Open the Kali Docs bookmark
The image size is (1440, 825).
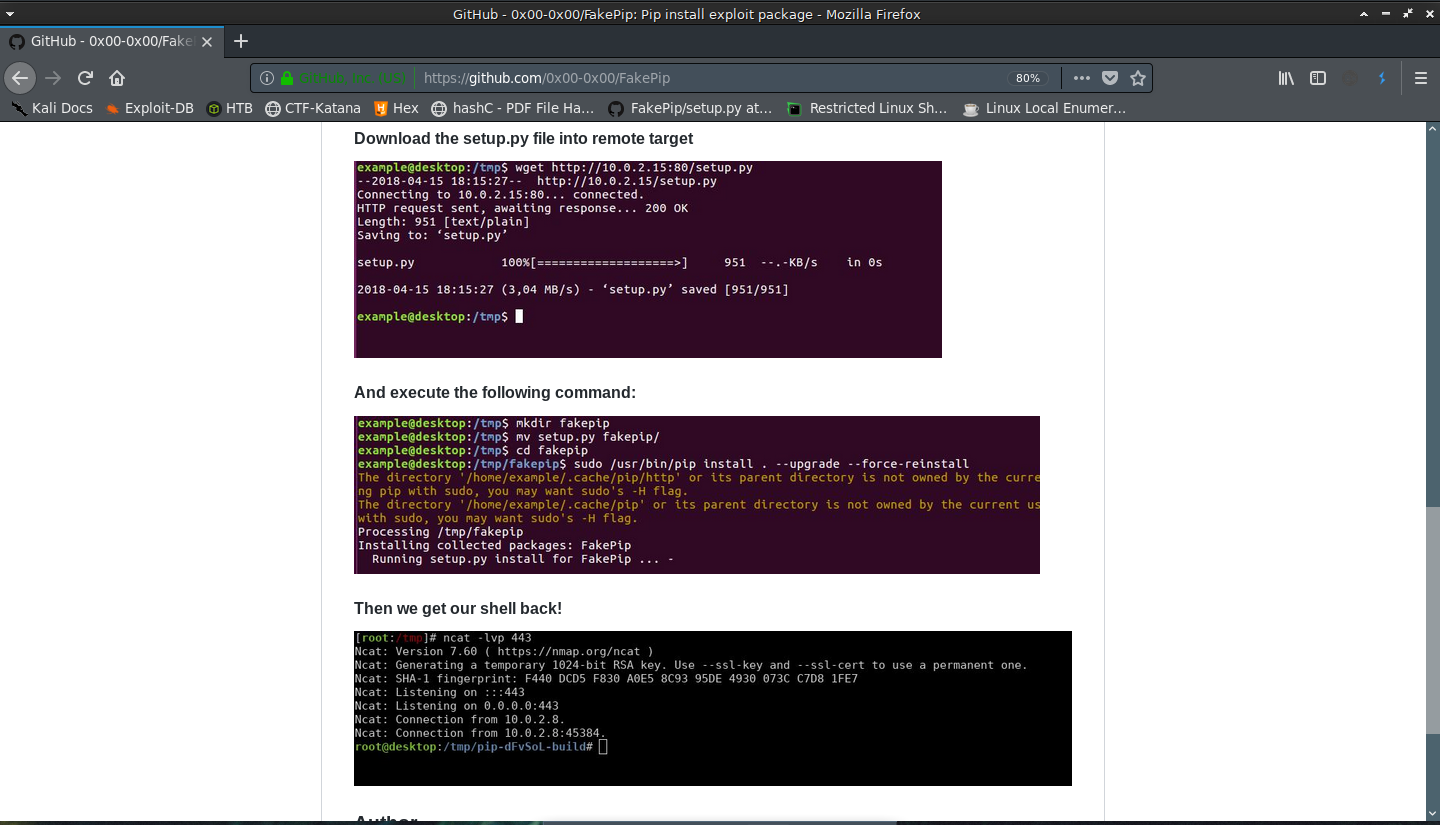(51, 108)
